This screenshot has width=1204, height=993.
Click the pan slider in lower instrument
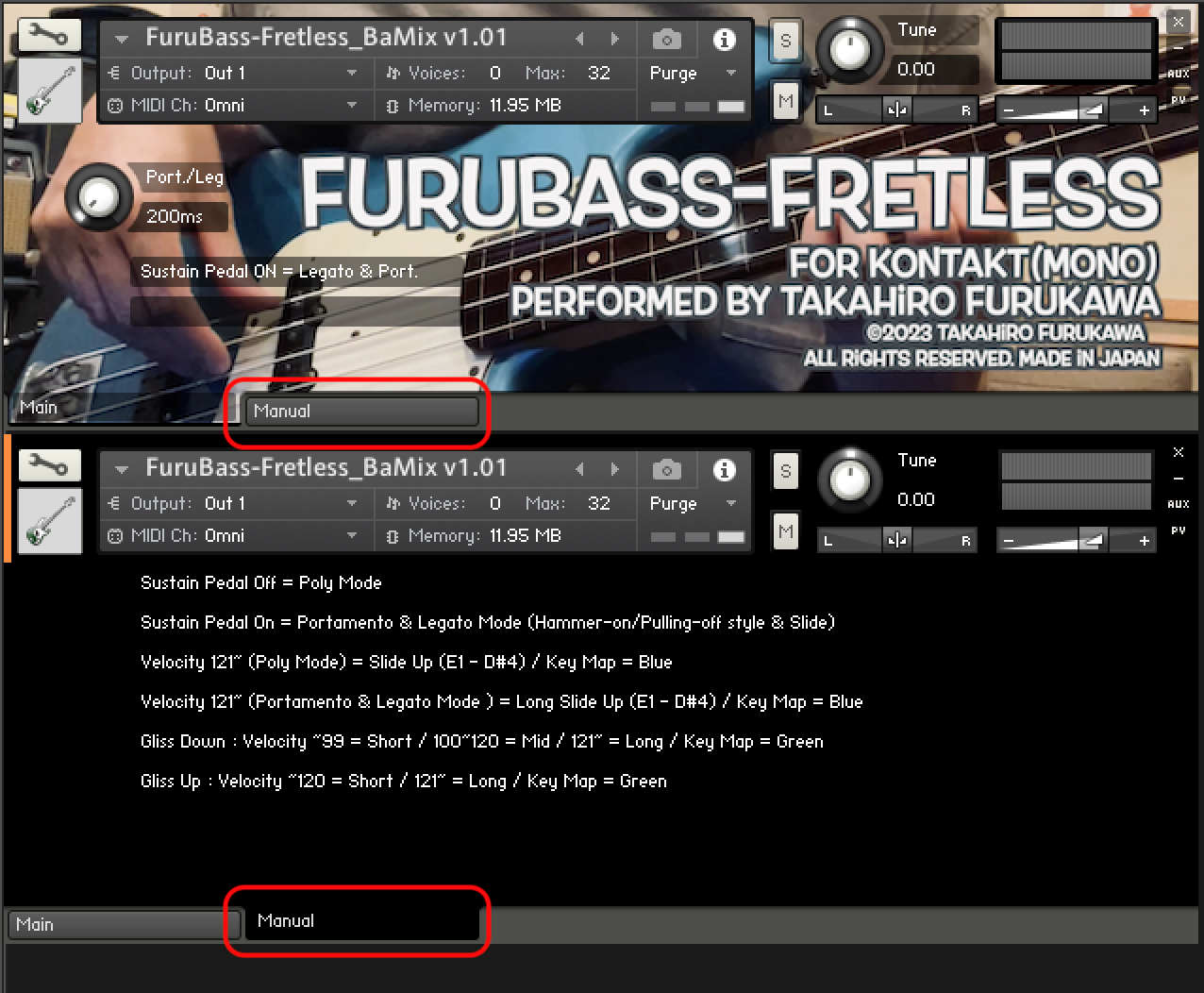tap(896, 540)
